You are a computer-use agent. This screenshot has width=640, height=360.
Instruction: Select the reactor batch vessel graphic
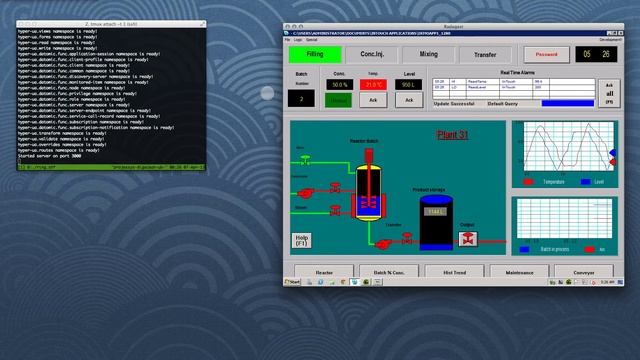click(x=369, y=193)
